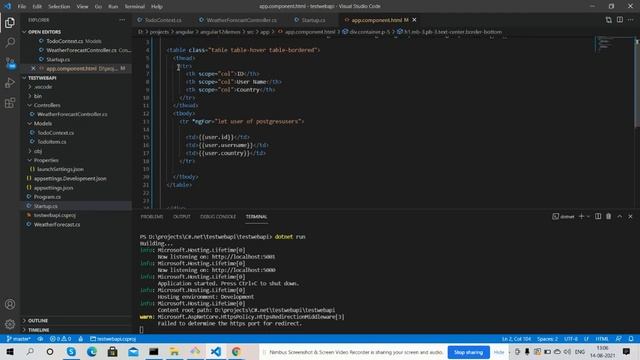Viewport: 640px width, 360px height.
Task: Open Skype from the taskbar
Action: coord(71,352)
